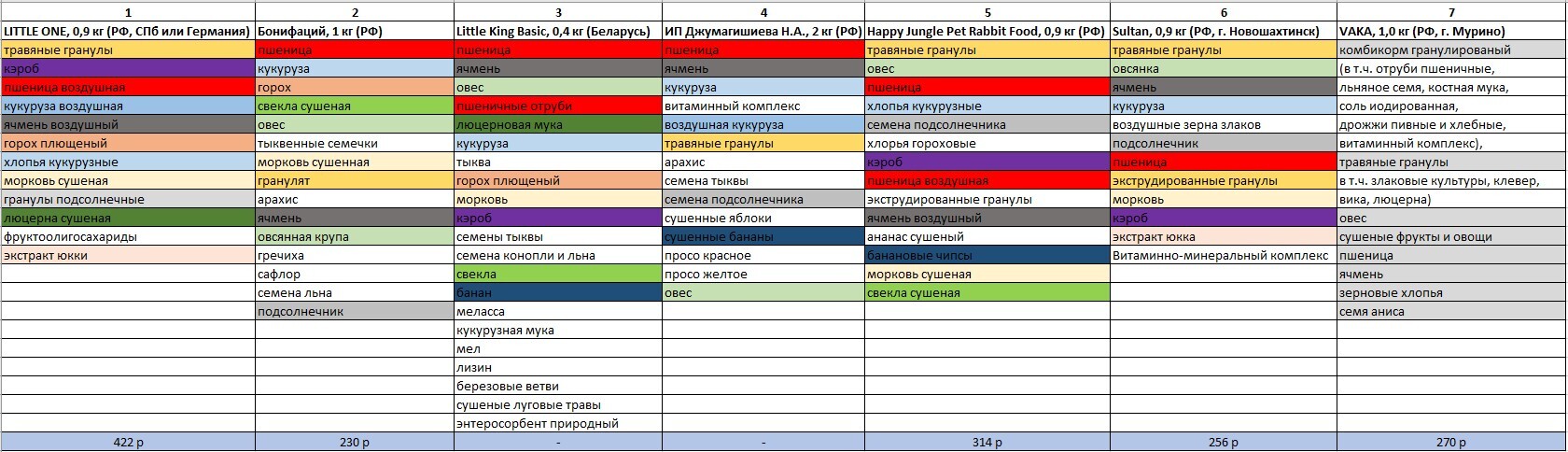Select the 256 р price cell
The height and width of the screenshot is (452, 1568).
tap(1223, 443)
